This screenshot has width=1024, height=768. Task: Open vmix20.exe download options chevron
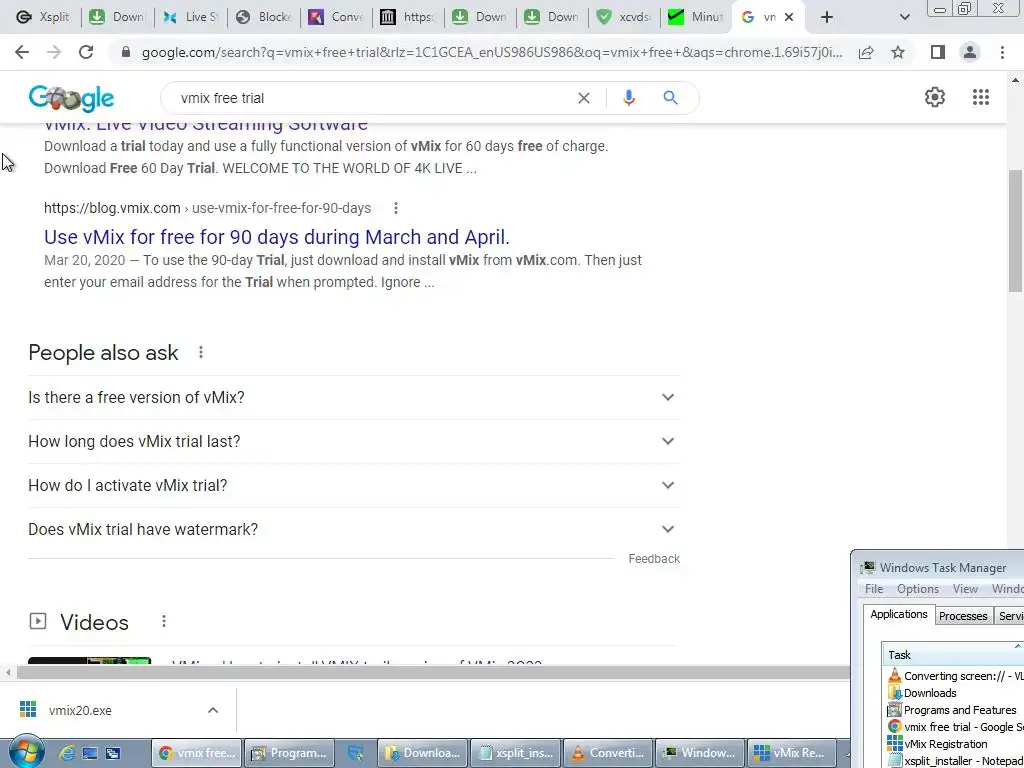(213, 710)
